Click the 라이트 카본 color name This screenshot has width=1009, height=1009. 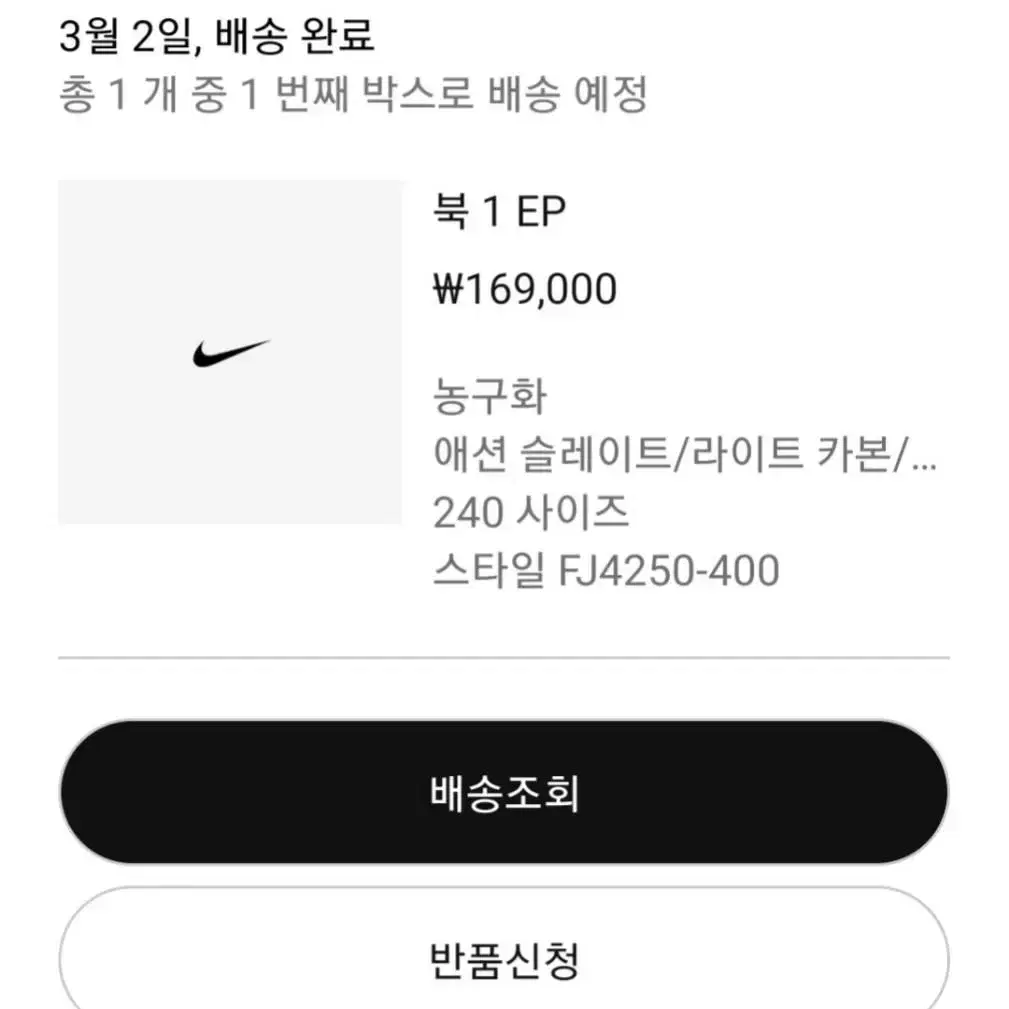click(x=791, y=454)
